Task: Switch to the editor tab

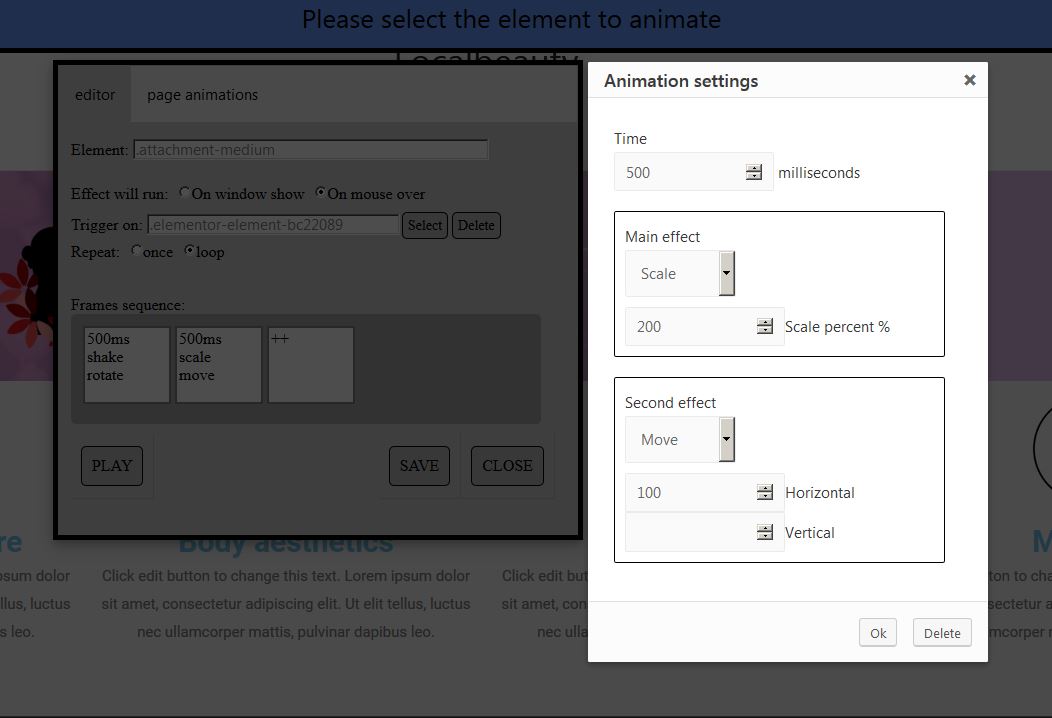Action: click(95, 95)
